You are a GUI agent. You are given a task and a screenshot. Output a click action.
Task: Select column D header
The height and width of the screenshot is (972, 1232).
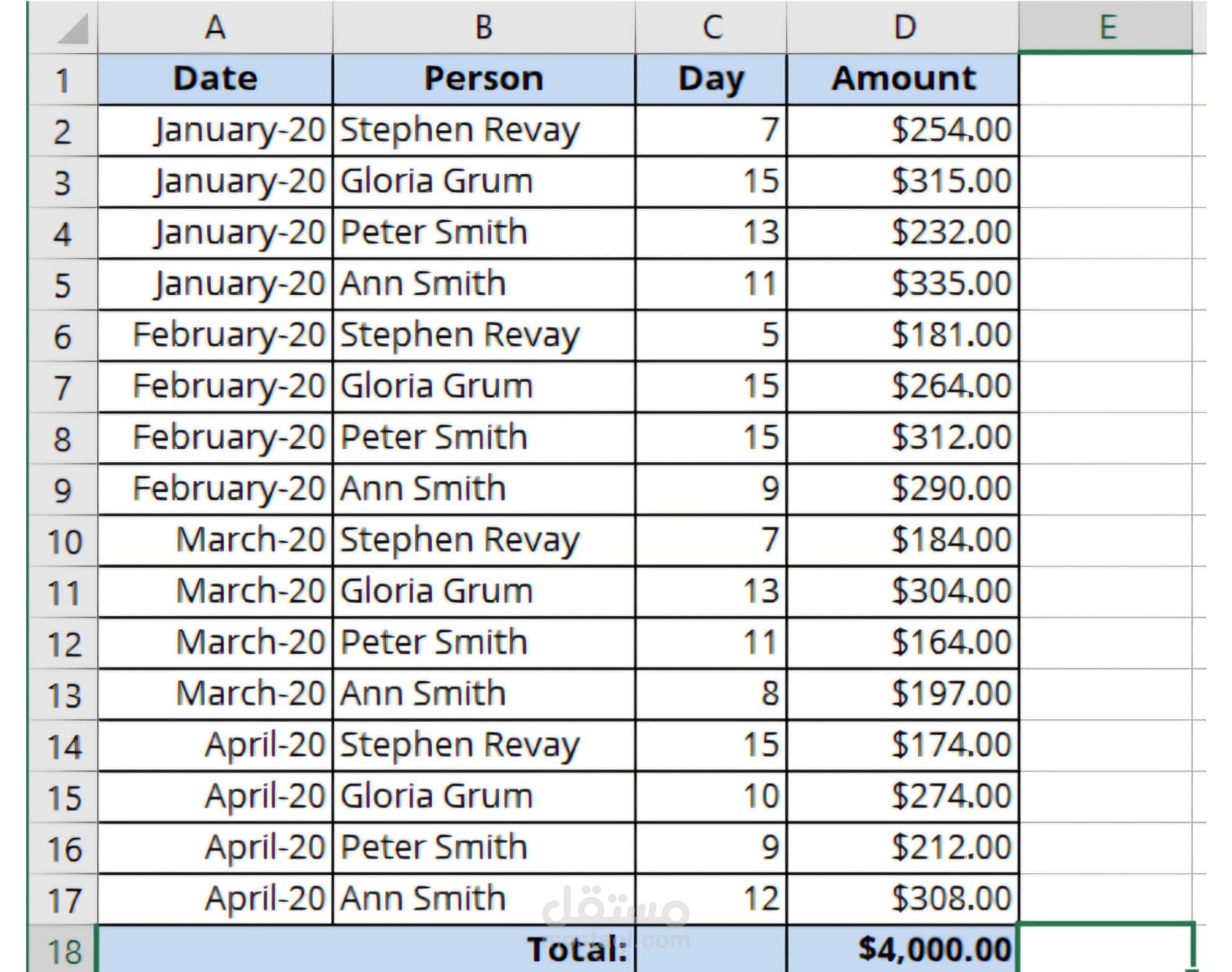[x=902, y=28]
